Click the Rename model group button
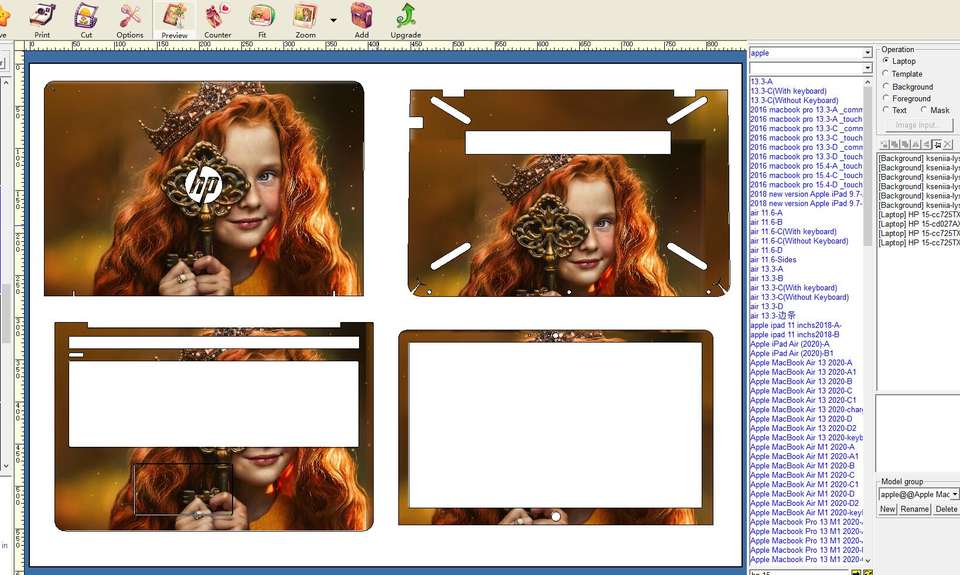The height and width of the screenshot is (575, 960). pos(914,509)
